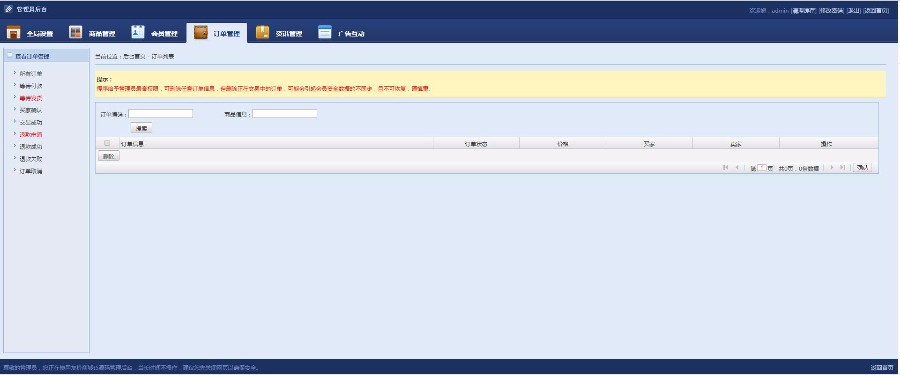The image size is (900, 375).
Task: Open 退款失败 in the sidebar
Action: (30, 158)
